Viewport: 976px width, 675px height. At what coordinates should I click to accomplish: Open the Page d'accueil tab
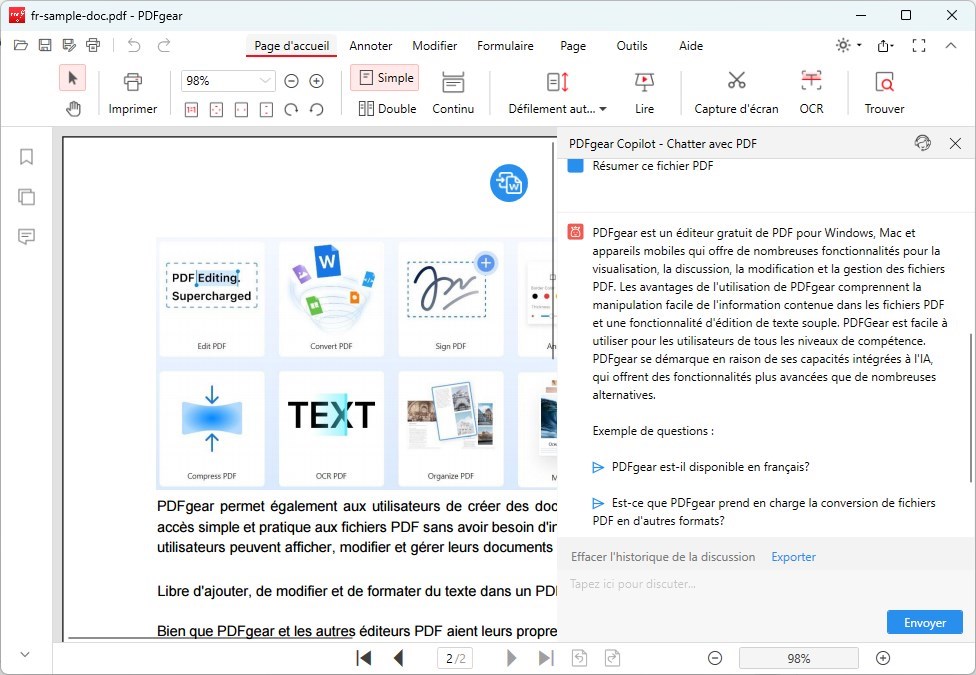click(291, 45)
